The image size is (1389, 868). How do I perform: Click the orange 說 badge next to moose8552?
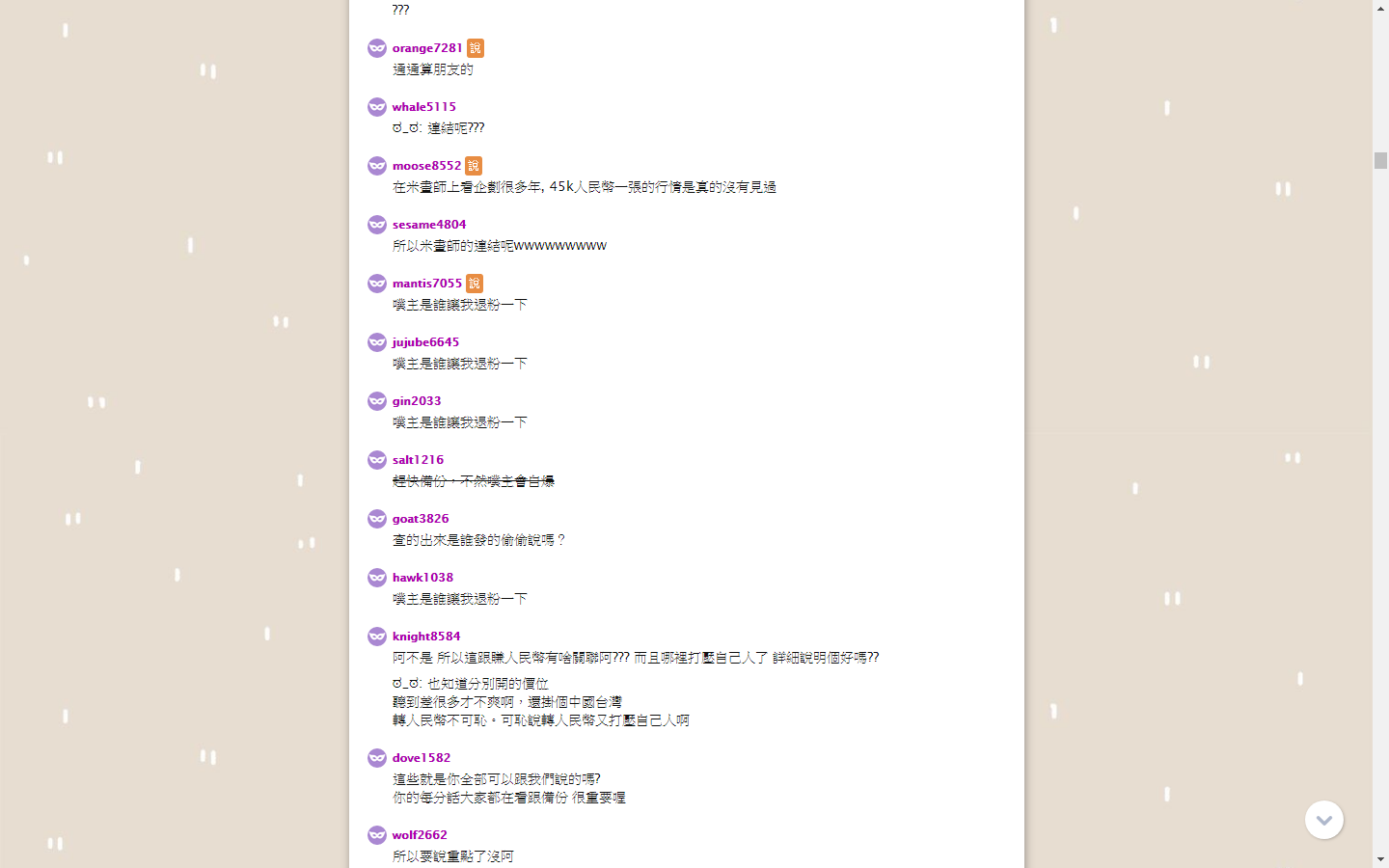[474, 166]
